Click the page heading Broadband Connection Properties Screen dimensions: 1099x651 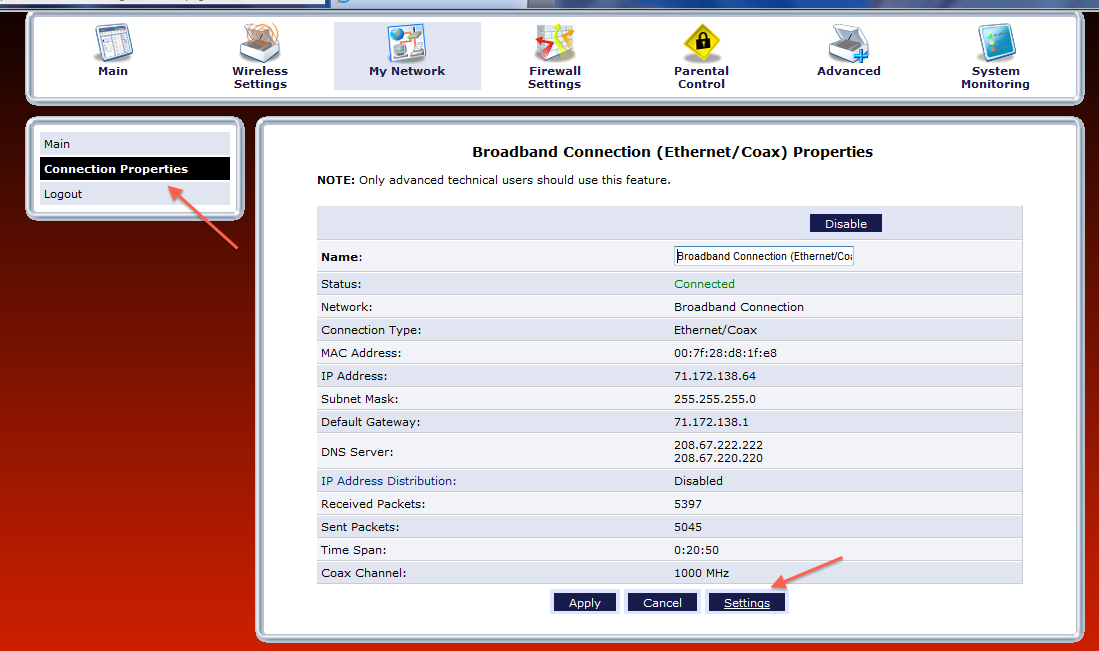click(x=672, y=152)
